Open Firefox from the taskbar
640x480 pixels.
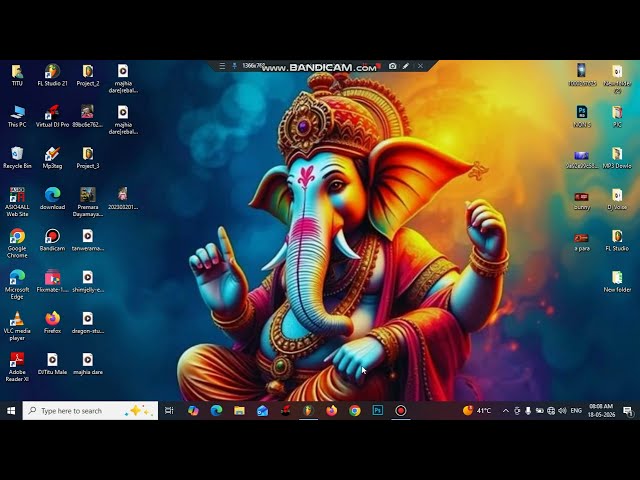pyautogui.click(x=332, y=411)
